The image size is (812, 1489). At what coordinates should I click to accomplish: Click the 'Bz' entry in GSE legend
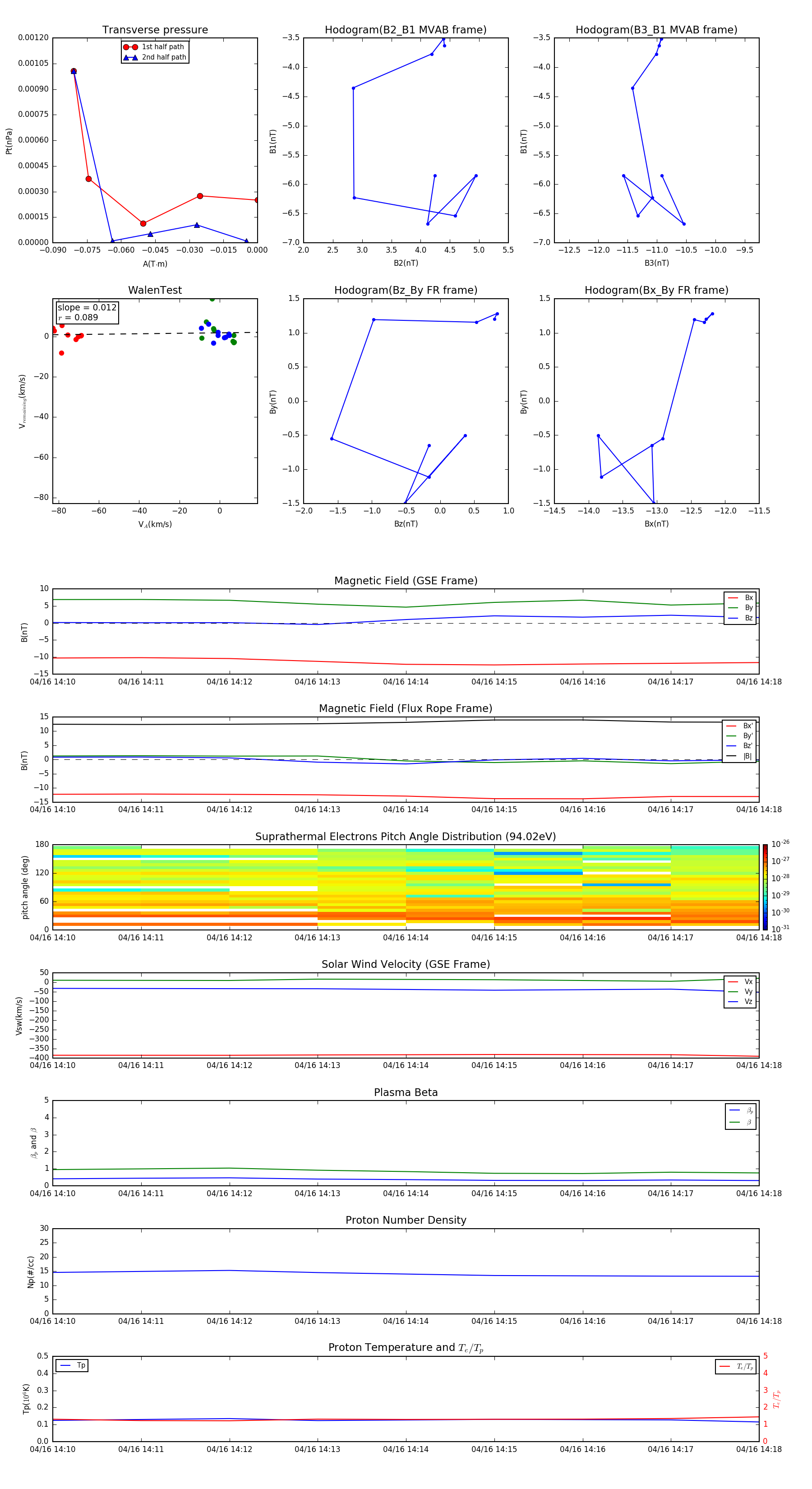(x=740, y=618)
